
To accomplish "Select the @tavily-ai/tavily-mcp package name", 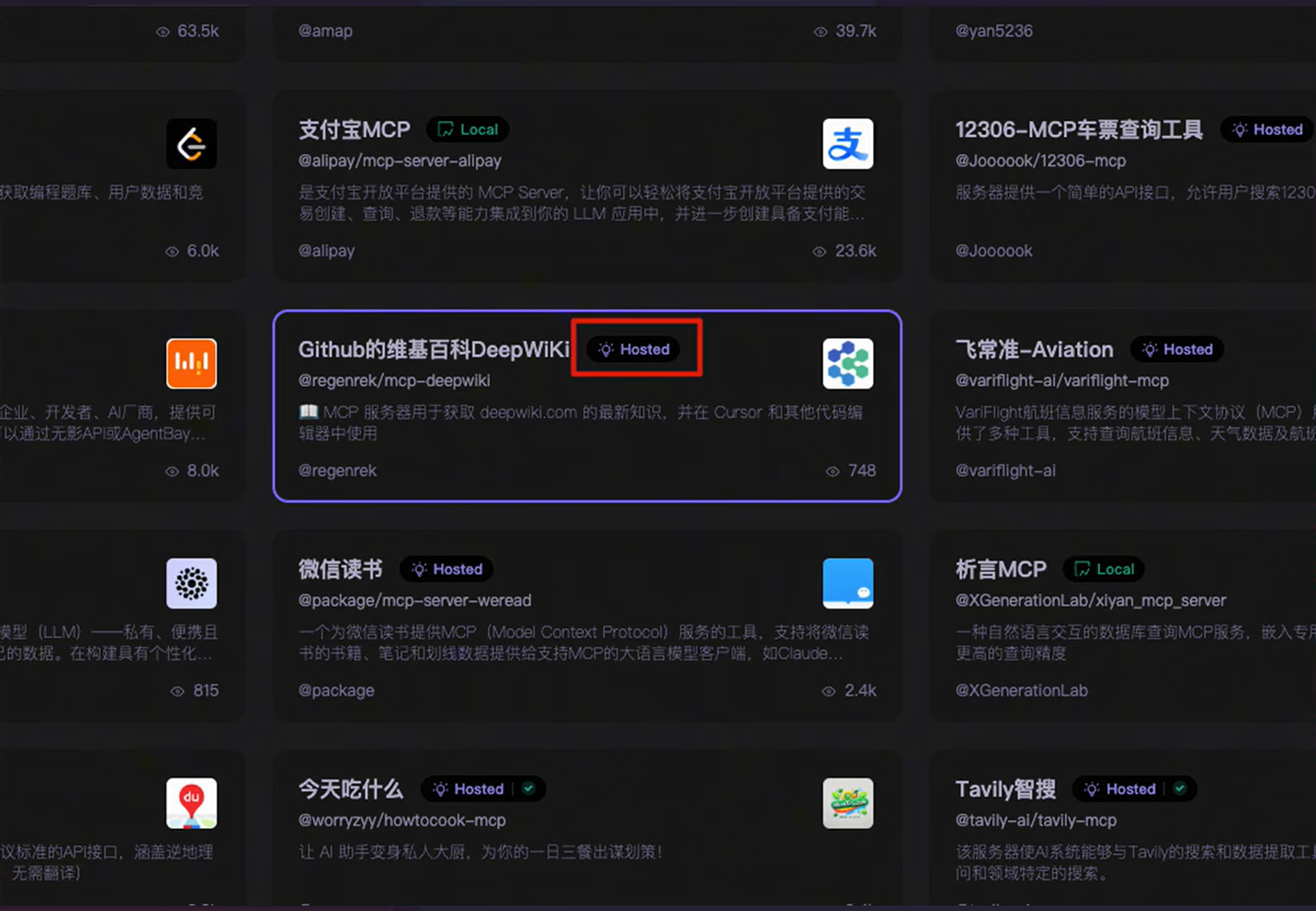I will click(x=1036, y=820).
